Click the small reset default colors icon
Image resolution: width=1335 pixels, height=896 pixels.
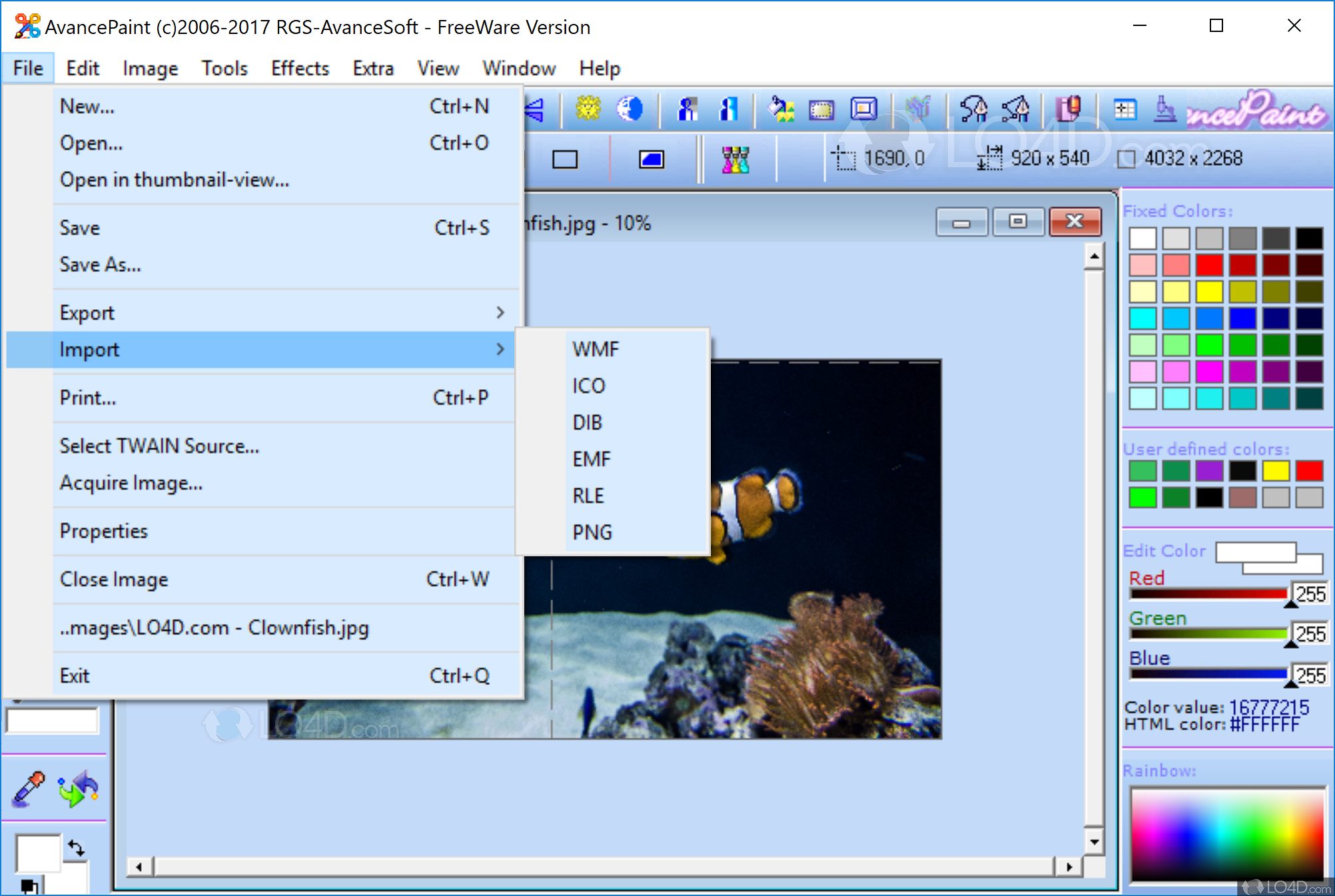pyautogui.click(x=29, y=887)
